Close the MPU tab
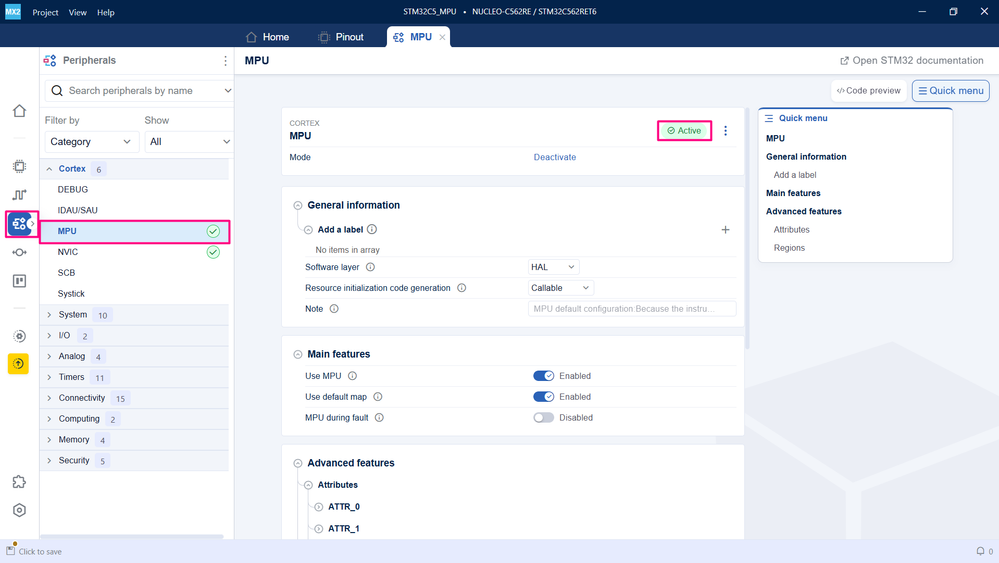This screenshot has width=999, height=563. click(x=442, y=37)
